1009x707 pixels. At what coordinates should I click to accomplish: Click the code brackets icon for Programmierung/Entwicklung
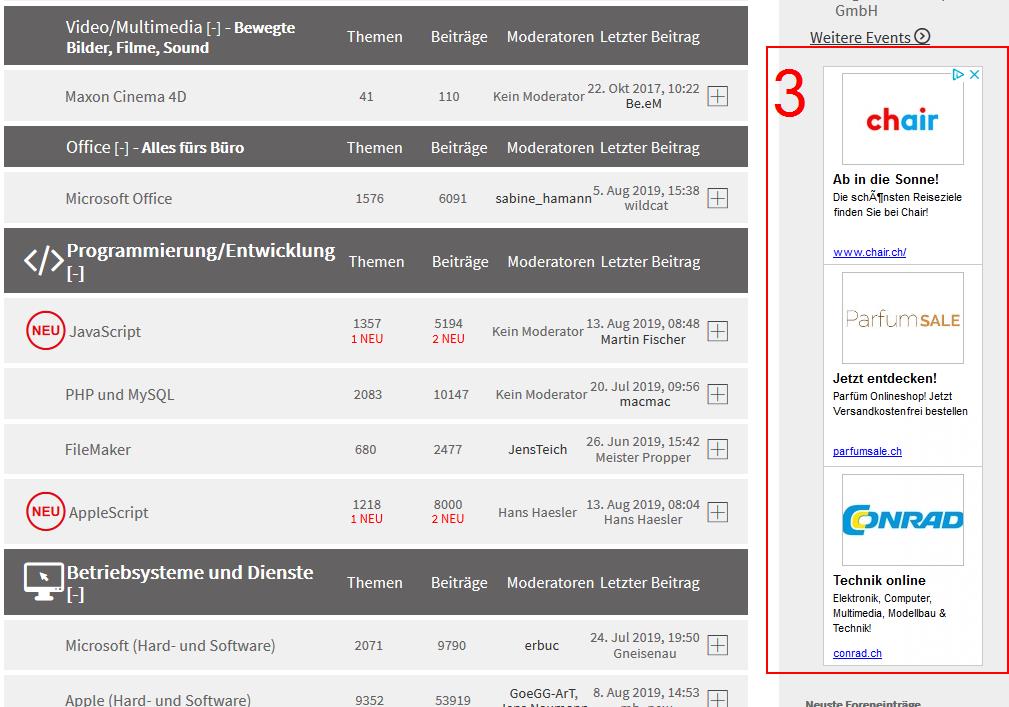(x=44, y=261)
